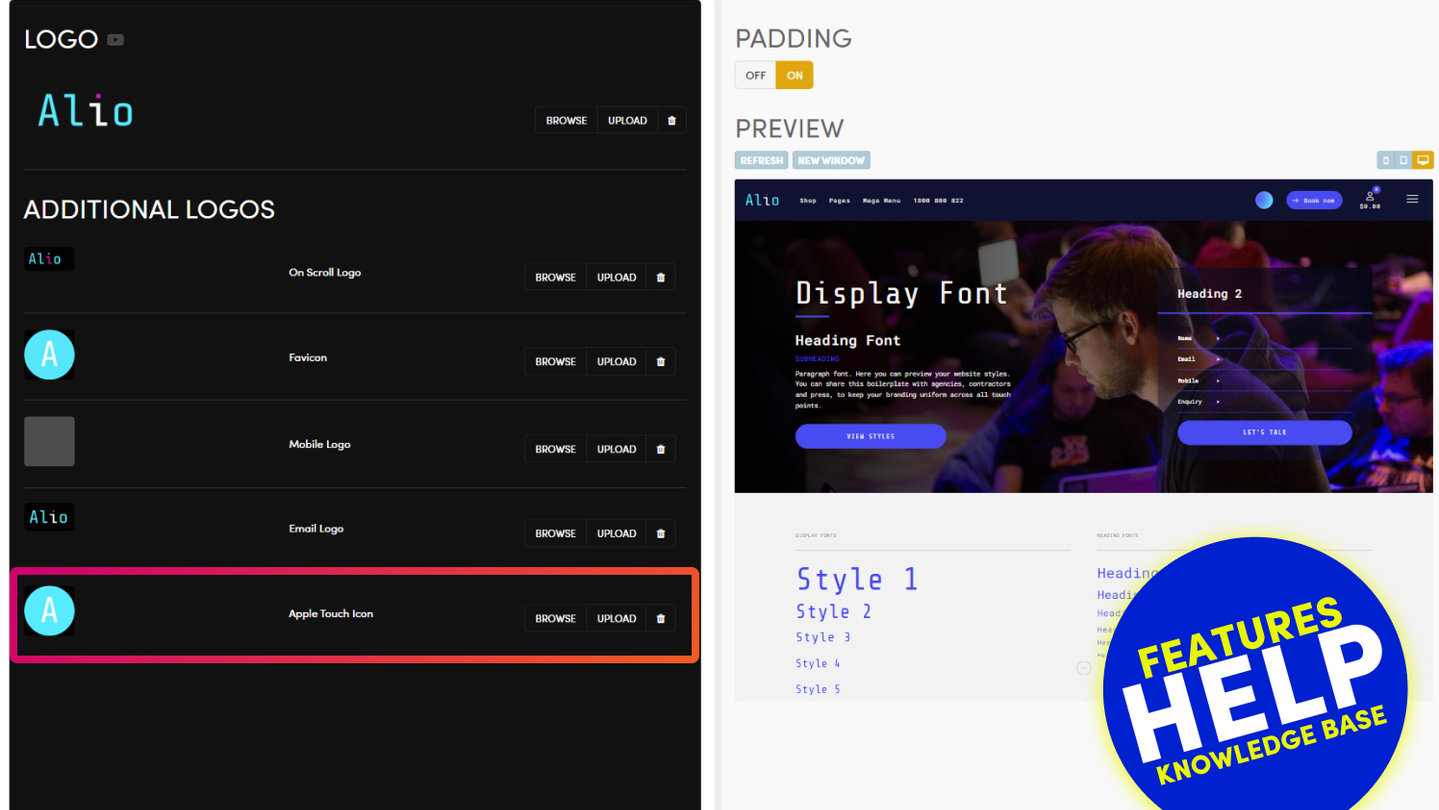This screenshot has width=1439, height=810.
Task: Trash the Apple Touch Icon image
Action: 660,619
